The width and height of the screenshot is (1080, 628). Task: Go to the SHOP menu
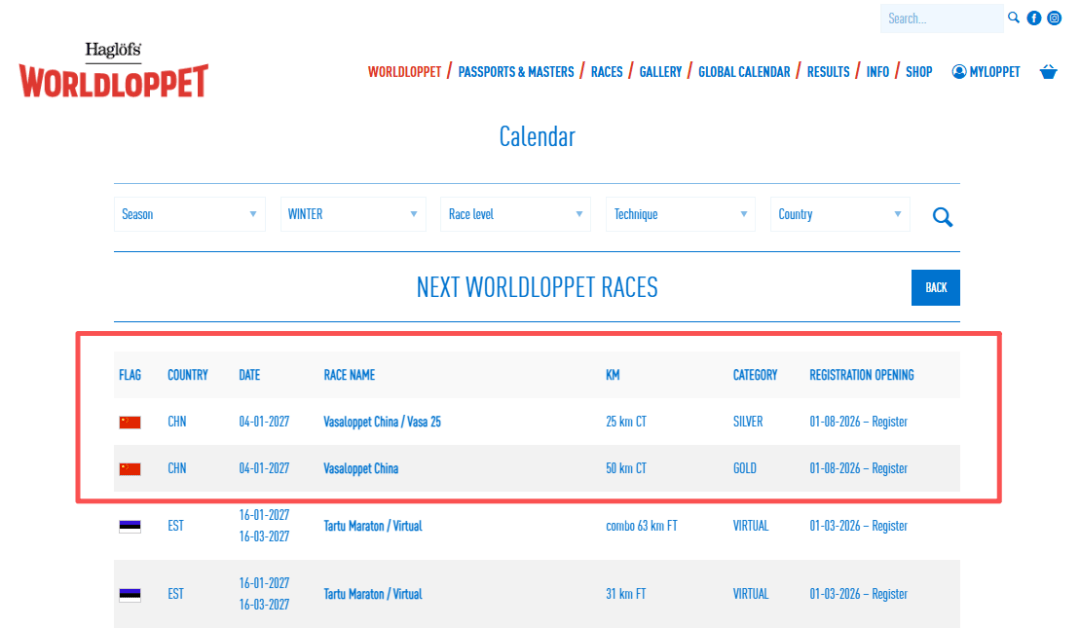pyautogui.click(x=919, y=72)
